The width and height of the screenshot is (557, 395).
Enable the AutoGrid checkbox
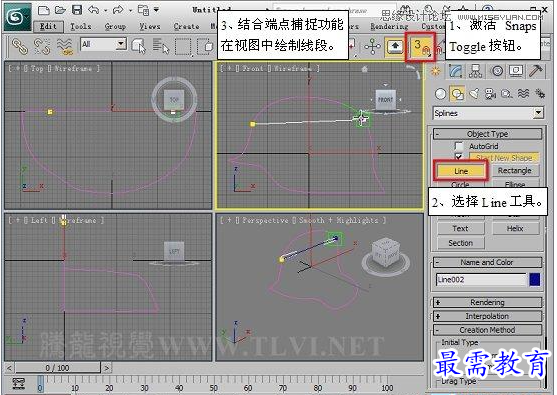(x=459, y=146)
